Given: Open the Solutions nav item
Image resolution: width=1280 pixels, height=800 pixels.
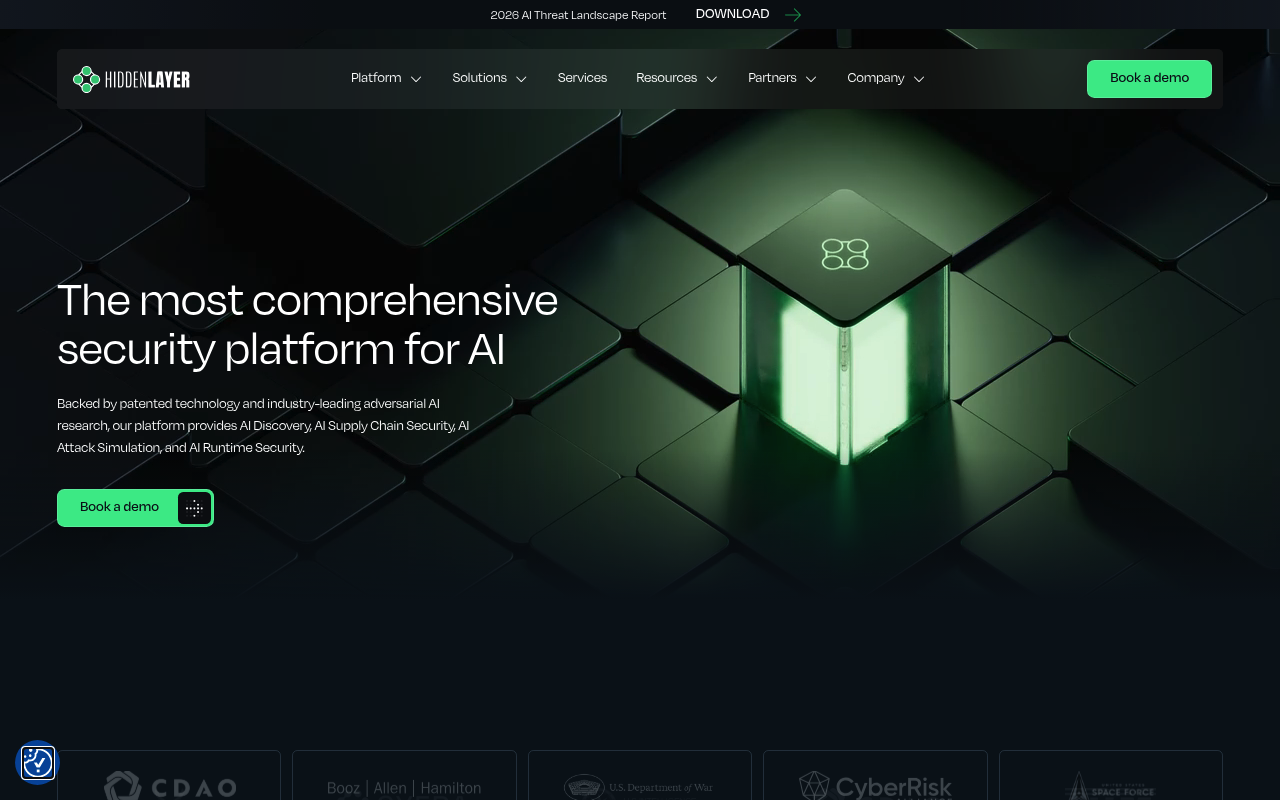Looking at the screenshot, I should coord(479,78).
